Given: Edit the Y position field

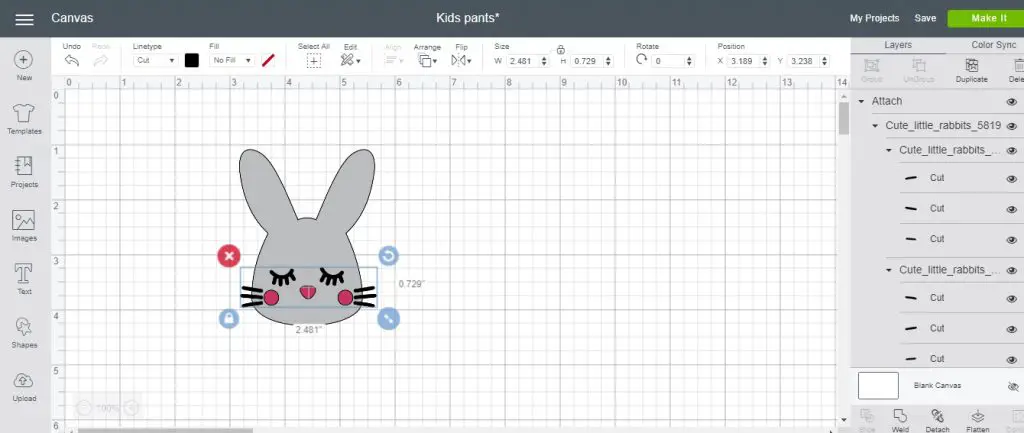Looking at the screenshot, I should click(x=802, y=61).
